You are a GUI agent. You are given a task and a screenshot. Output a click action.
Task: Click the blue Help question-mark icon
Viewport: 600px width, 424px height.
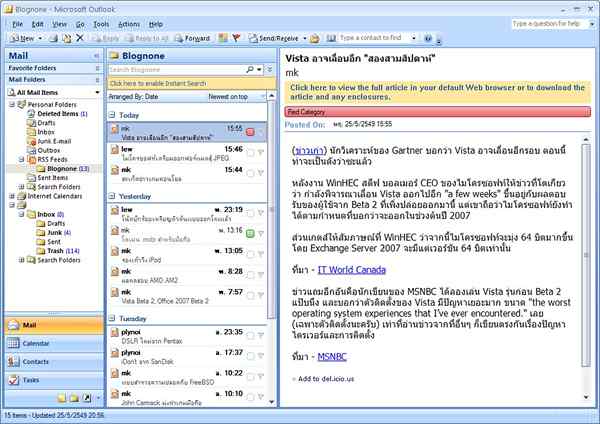[428, 38]
